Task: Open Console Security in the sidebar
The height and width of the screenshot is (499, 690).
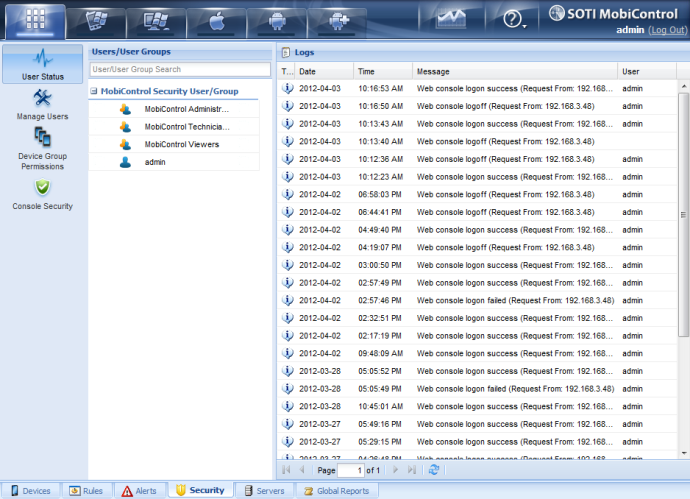Action: click(43, 194)
